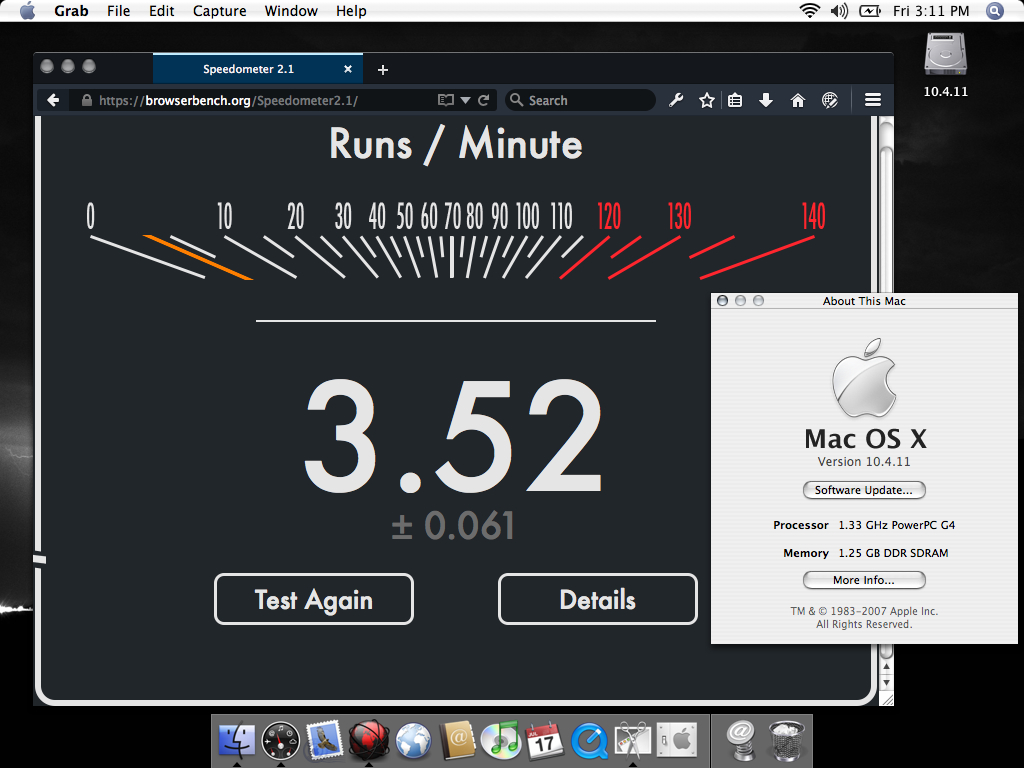Image resolution: width=1024 pixels, height=768 pixels.
Task: Open iCal from the Dock
Action: [545, 741]
